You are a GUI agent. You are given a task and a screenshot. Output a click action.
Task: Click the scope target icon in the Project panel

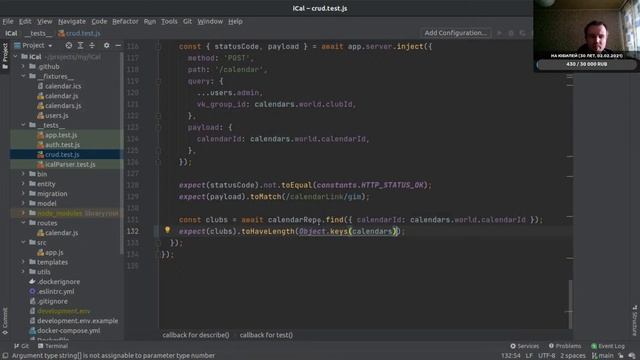[69, 45]
